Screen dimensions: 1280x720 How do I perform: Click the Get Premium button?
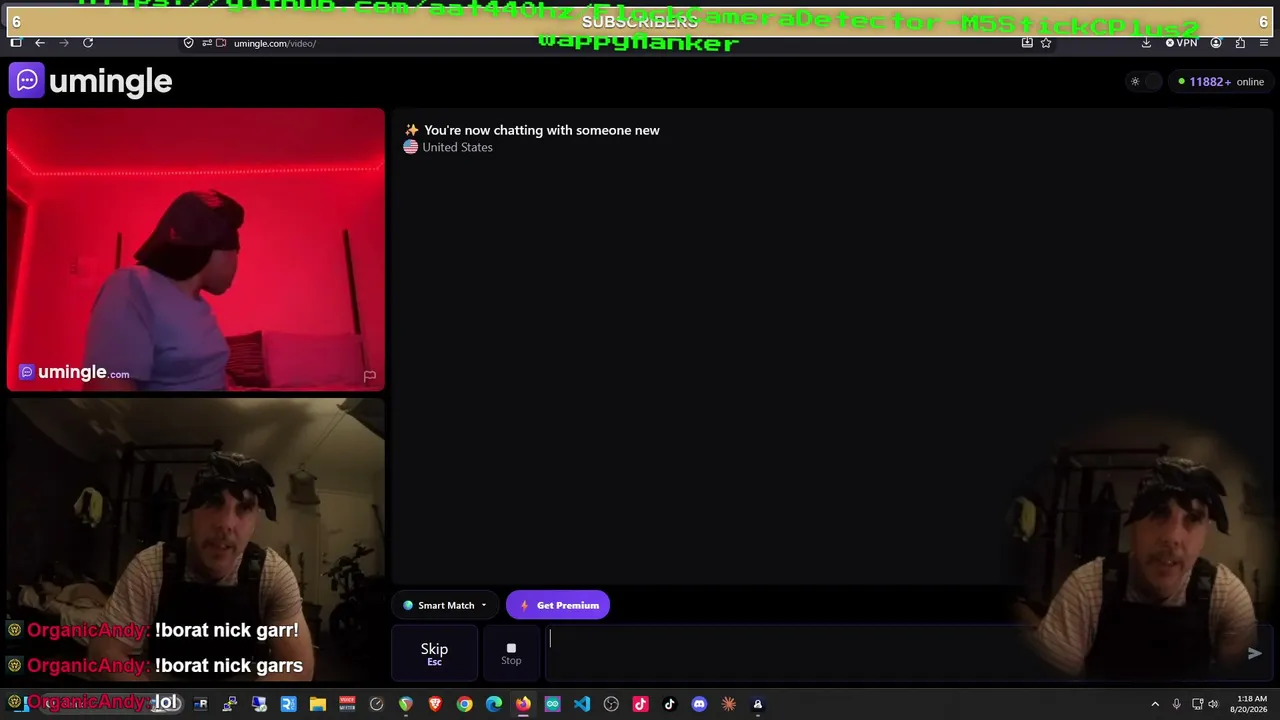558,605
